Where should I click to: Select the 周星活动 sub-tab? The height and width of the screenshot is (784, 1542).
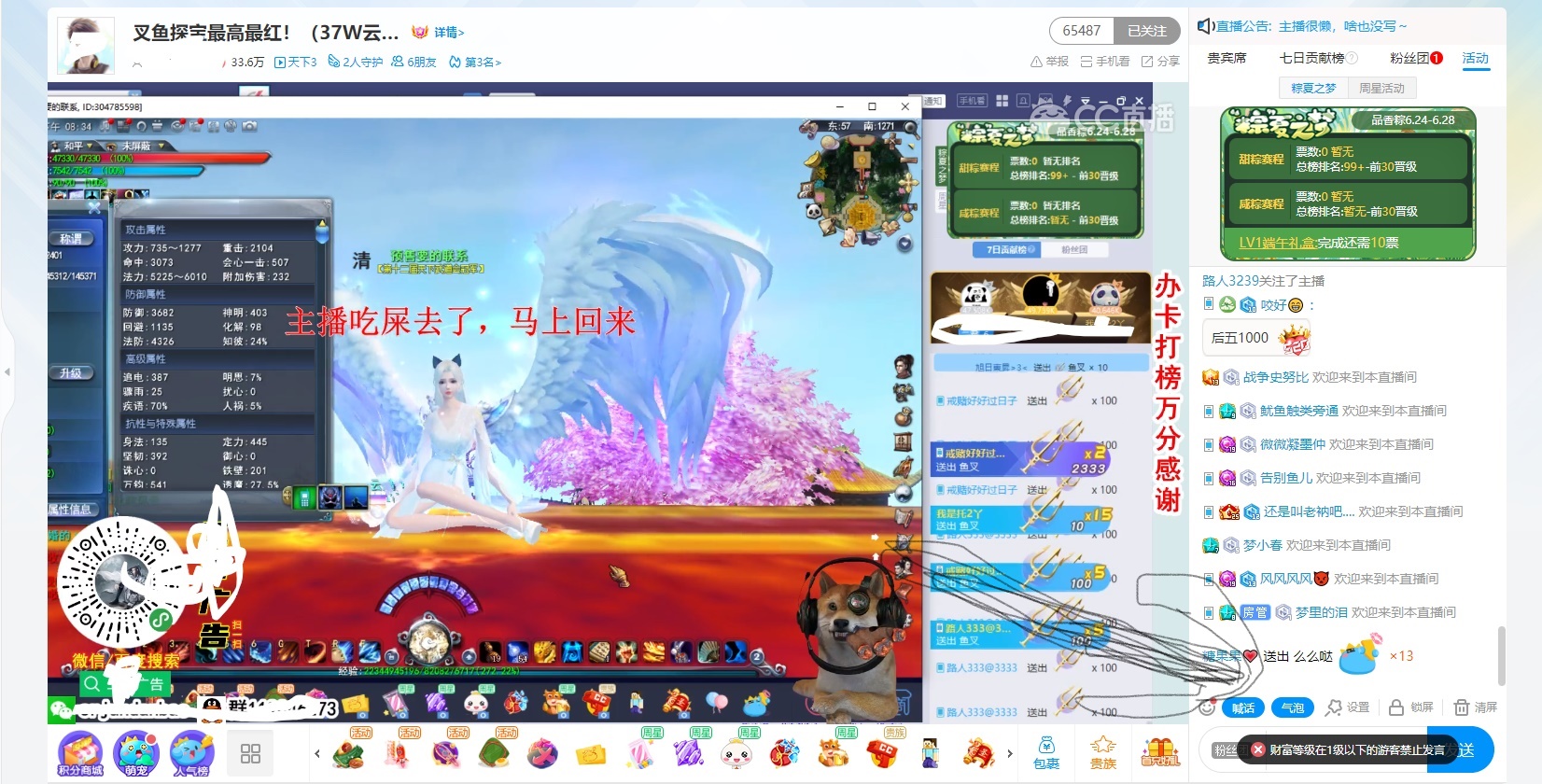pyautogui.click(x=1381, y=88)
